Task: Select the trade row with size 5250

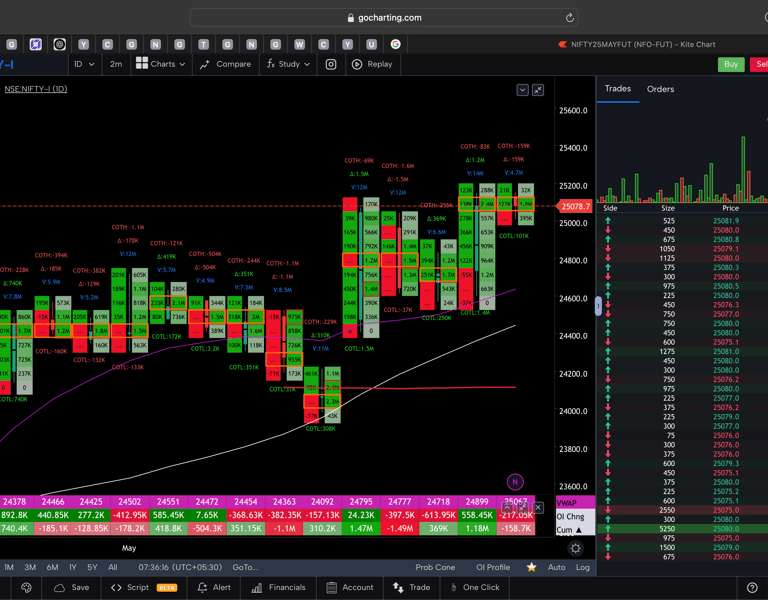Action: (x=682, y=529)
